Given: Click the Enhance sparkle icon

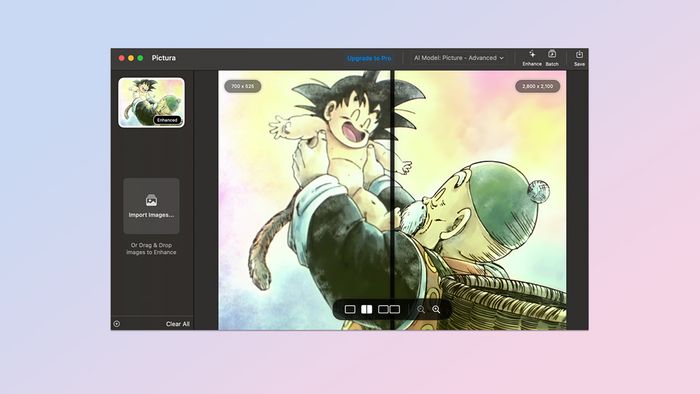Looking at the screenshot, I should point(532,54).
